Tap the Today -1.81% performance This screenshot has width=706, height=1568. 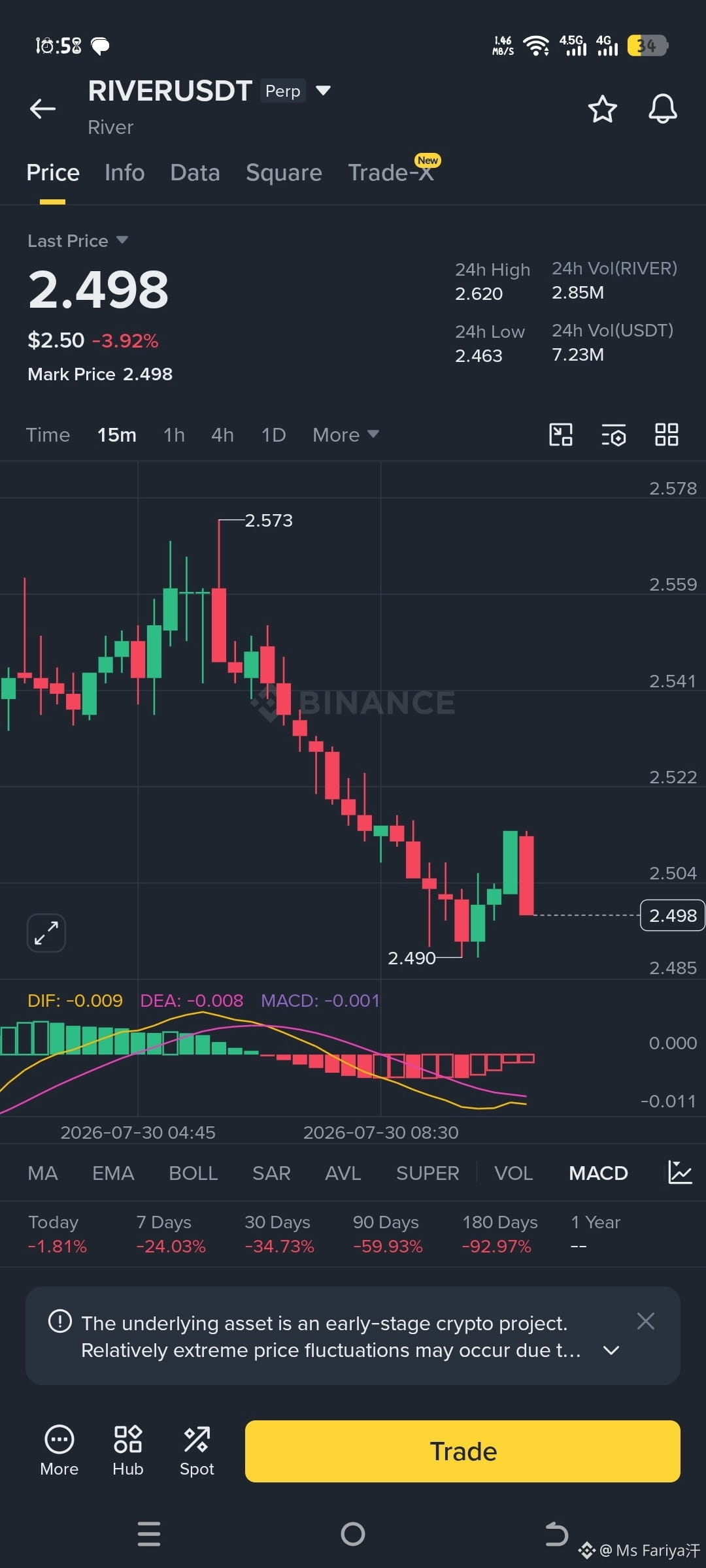tap(57, 1234)
